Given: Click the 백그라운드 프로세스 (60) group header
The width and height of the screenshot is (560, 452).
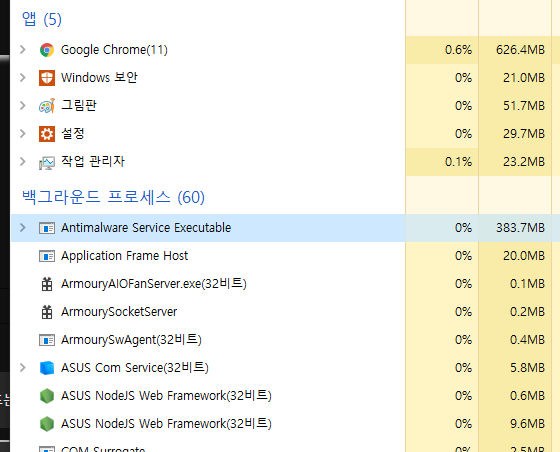Looking at the screenshot, I should 113,197.
